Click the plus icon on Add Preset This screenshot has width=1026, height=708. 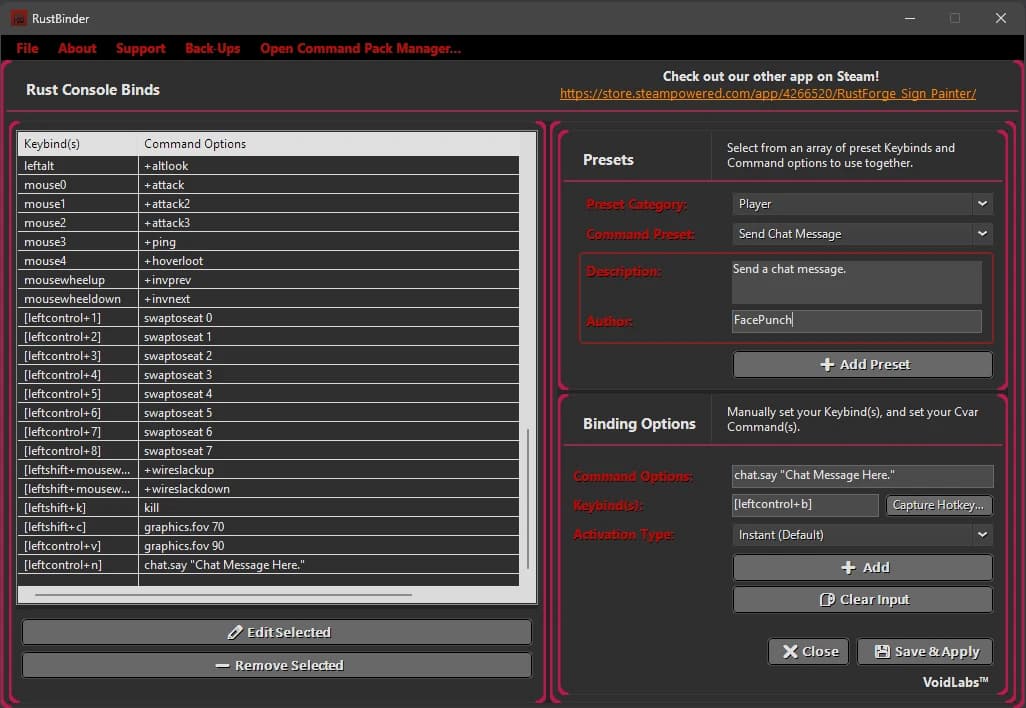pyautogui.click(x=827, y=364)
